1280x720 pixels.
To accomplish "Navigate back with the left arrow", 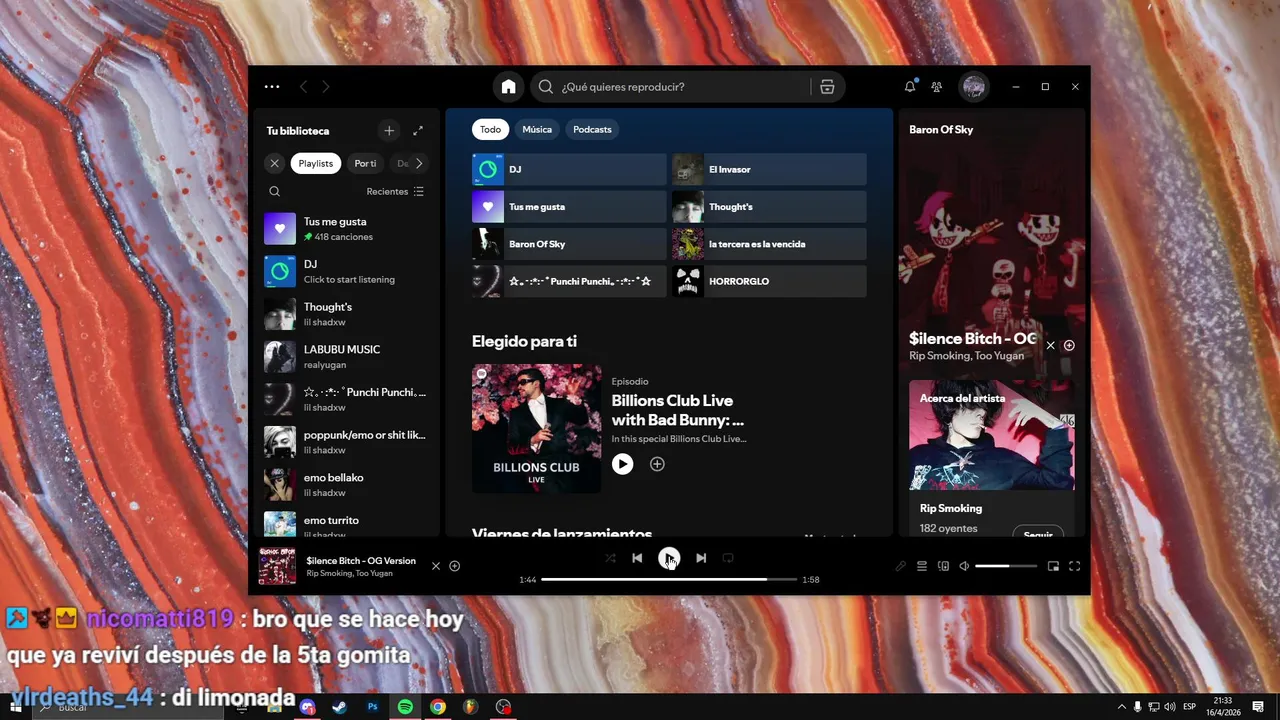I will tap(304, 87).
